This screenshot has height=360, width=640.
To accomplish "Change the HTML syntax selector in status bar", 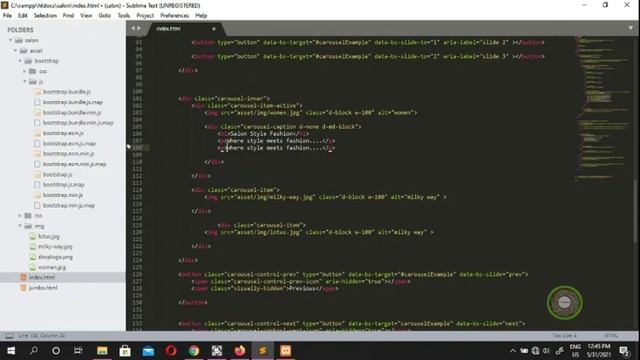I will (611, 336).
